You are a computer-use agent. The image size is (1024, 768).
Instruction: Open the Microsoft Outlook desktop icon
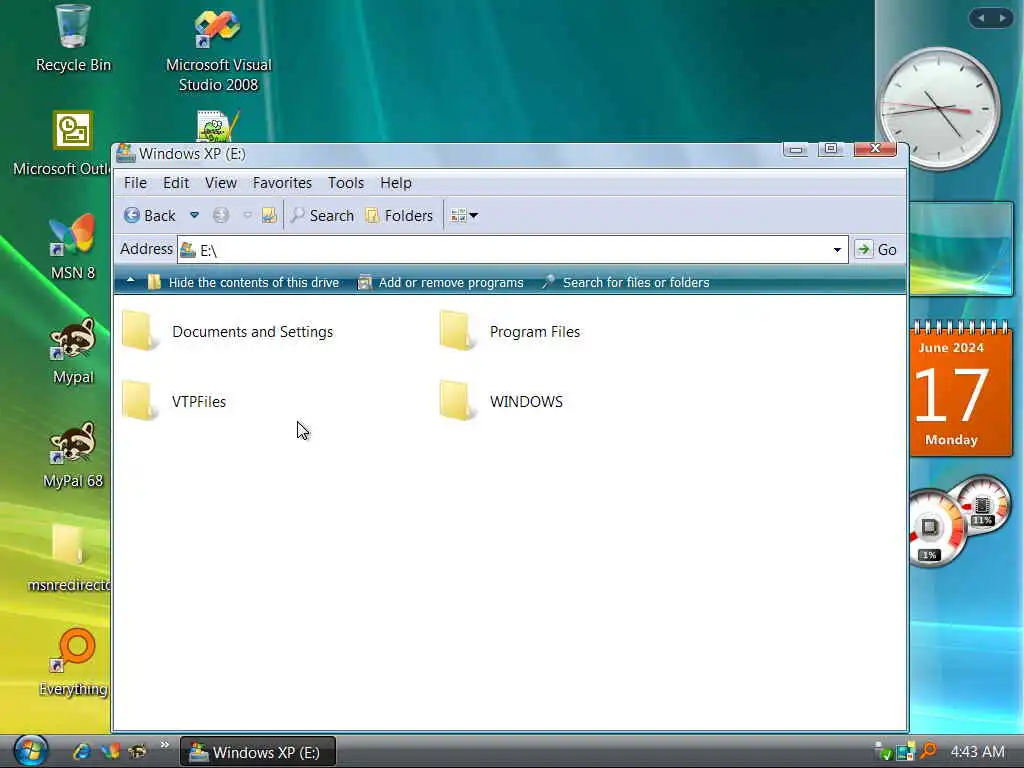(62, 144)
